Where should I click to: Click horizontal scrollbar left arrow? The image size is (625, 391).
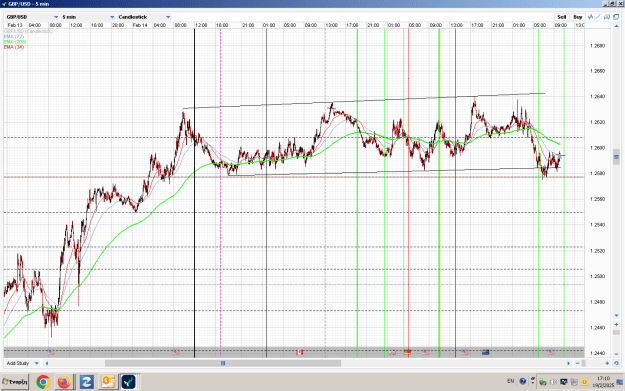tap(47, 363)
